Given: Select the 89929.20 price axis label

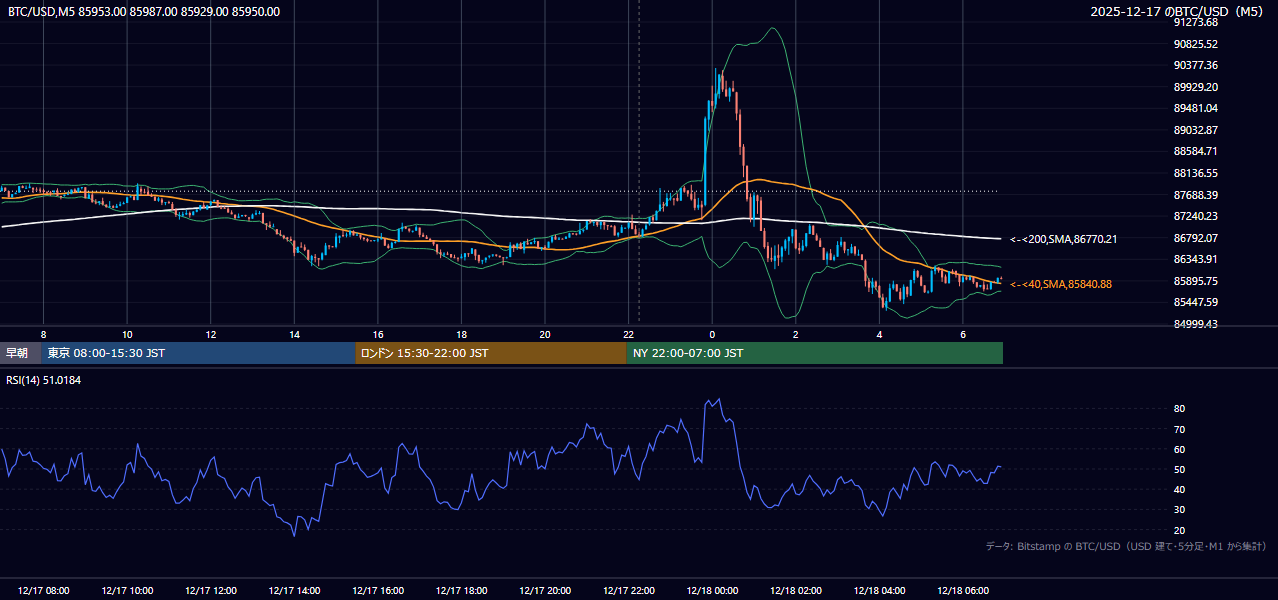Looking at the screenshot, I should coord(1196,87).
